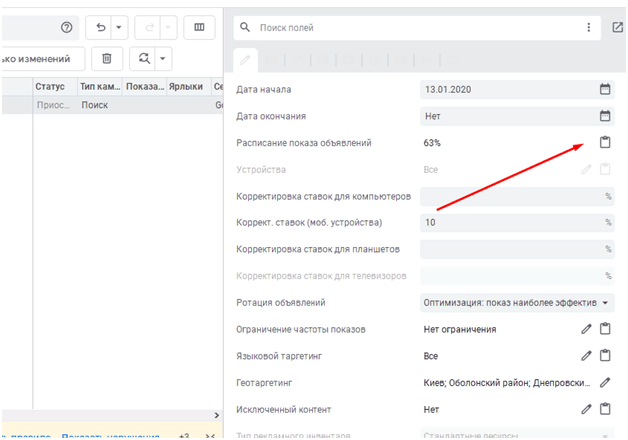Click the Киев; Оболонский район geotargeting value
Screen dimensions: 628x440
507,383
